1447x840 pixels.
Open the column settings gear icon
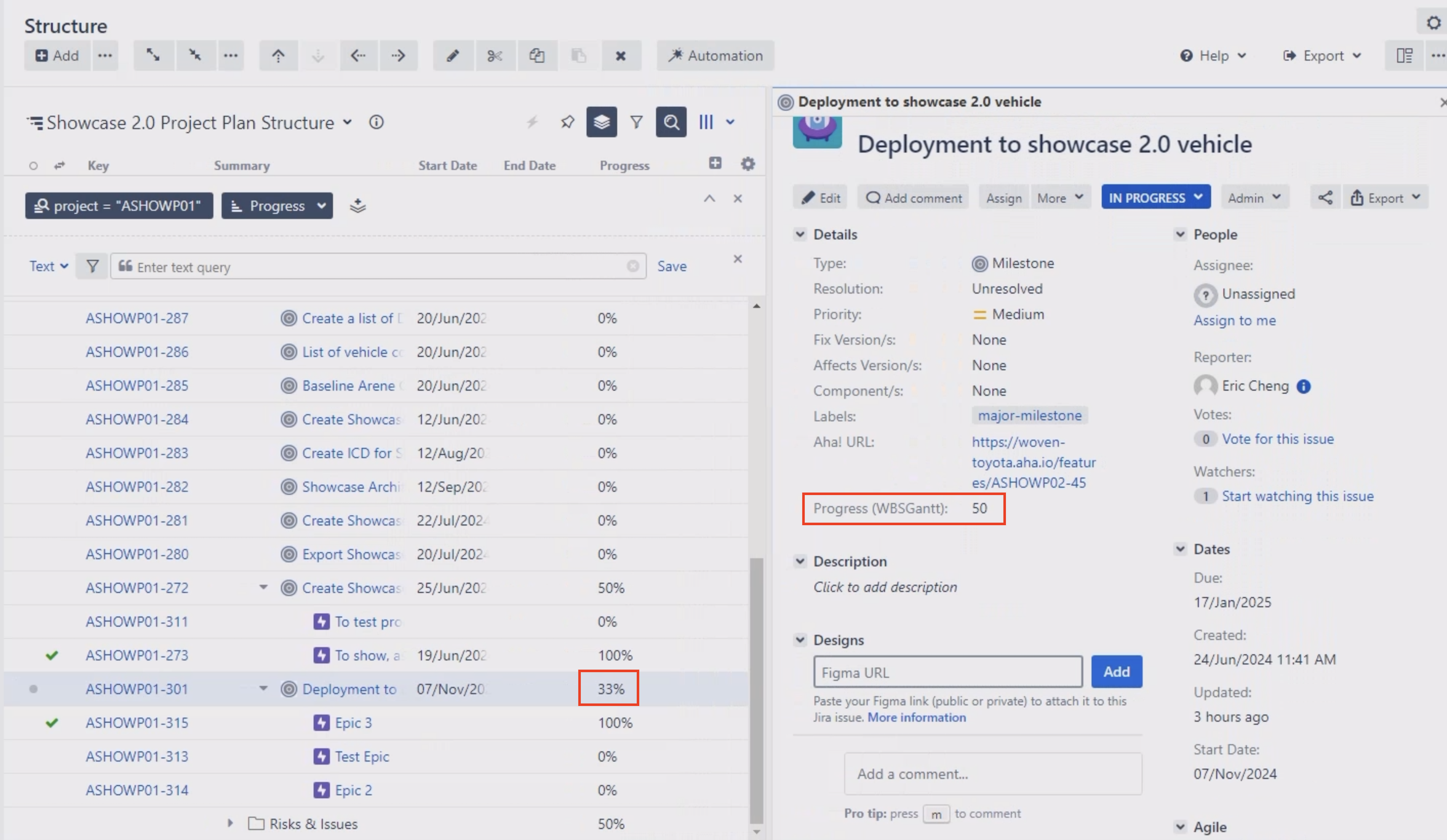point(747,164)
